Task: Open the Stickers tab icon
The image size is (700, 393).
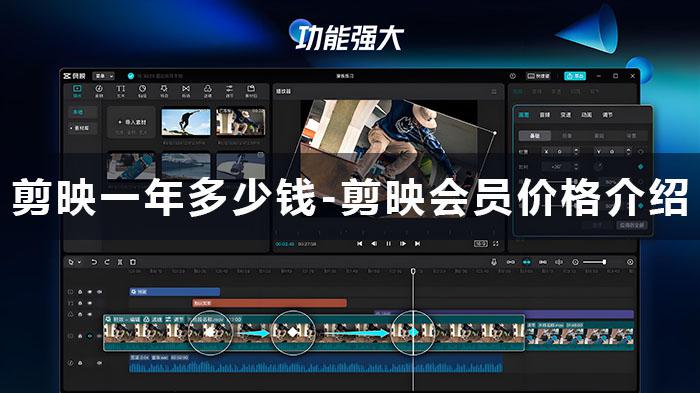Action: (x=142, y=91)
